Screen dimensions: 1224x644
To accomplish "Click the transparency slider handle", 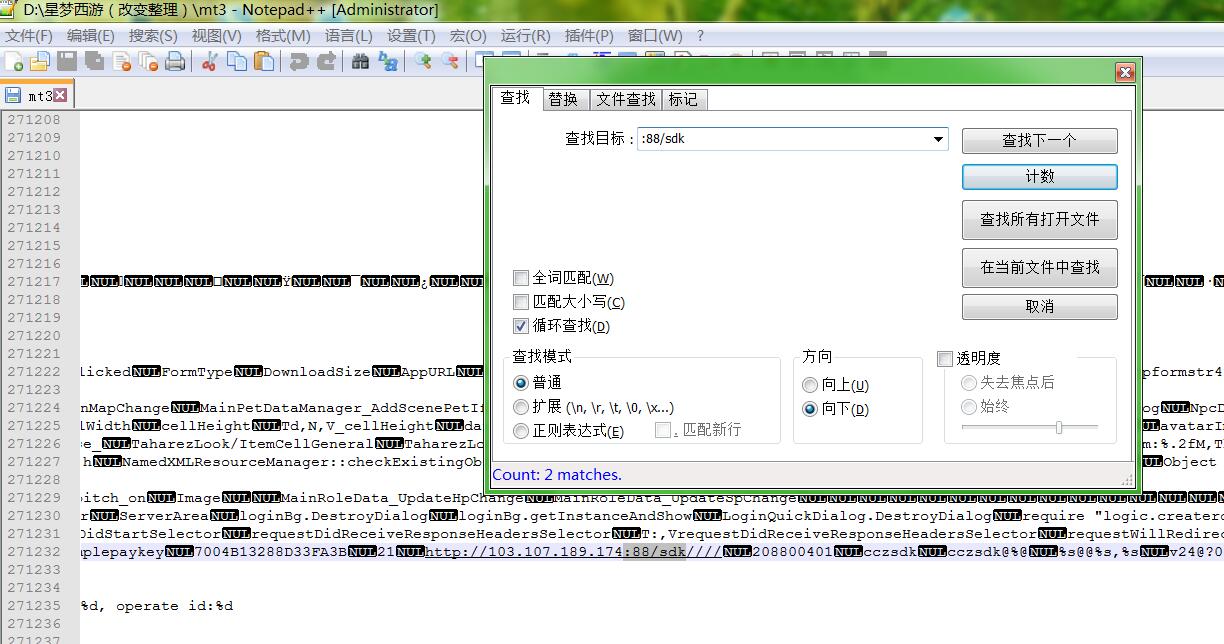I will 1059,427.
